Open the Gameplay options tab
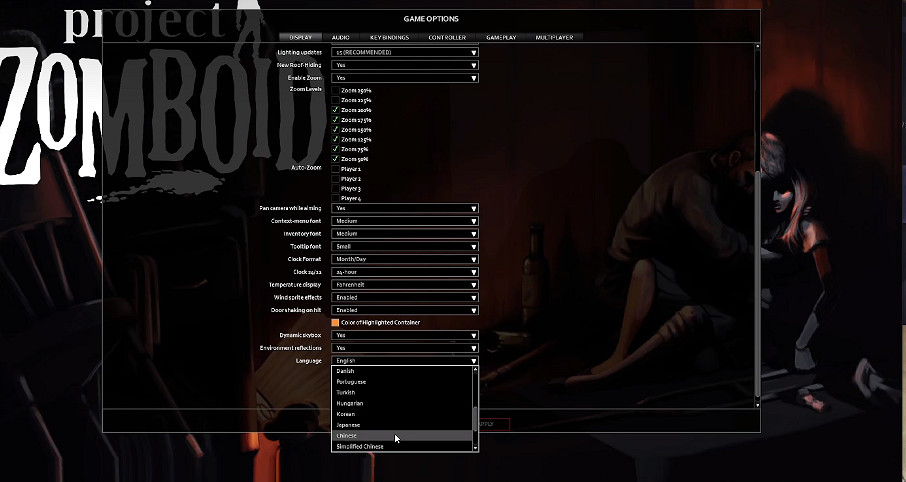Screen dimensions: 906x482 coord(502,37)
